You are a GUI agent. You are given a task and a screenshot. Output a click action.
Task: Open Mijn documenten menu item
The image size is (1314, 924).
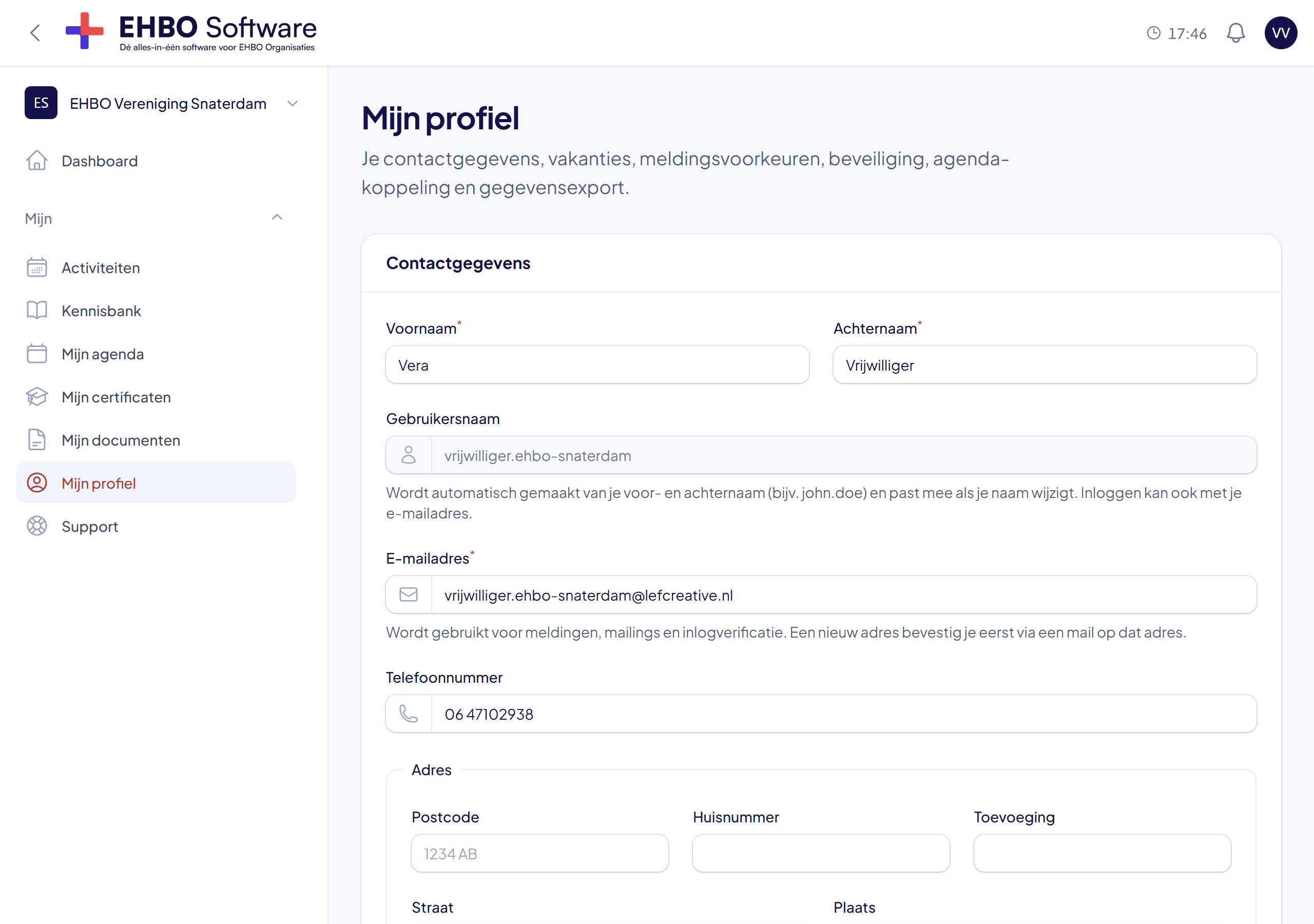(156, 440)
